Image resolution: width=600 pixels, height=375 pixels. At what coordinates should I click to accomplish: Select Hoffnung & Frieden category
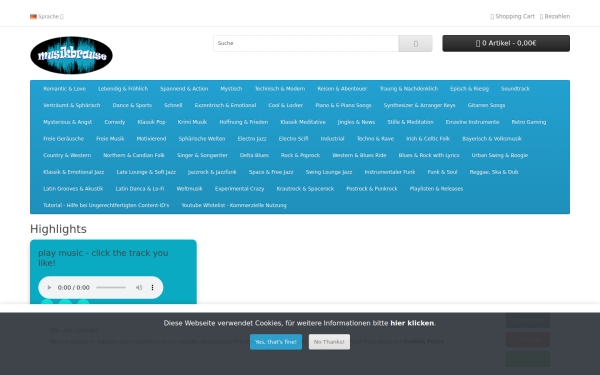coord(243,122)
